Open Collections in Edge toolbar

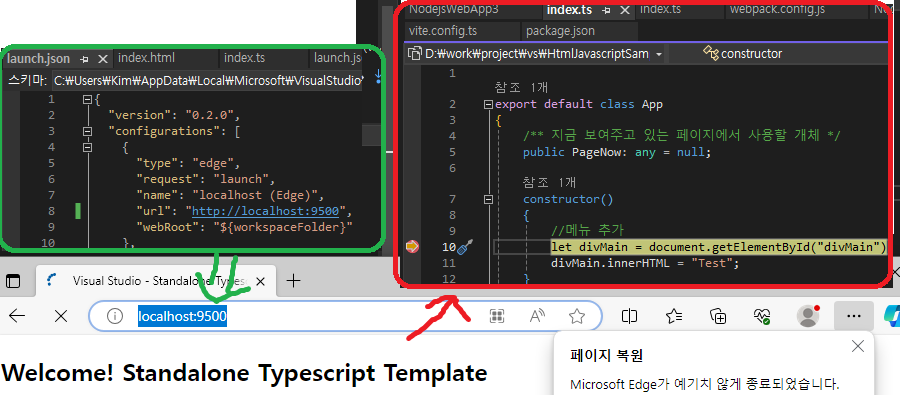coord(718,316)
